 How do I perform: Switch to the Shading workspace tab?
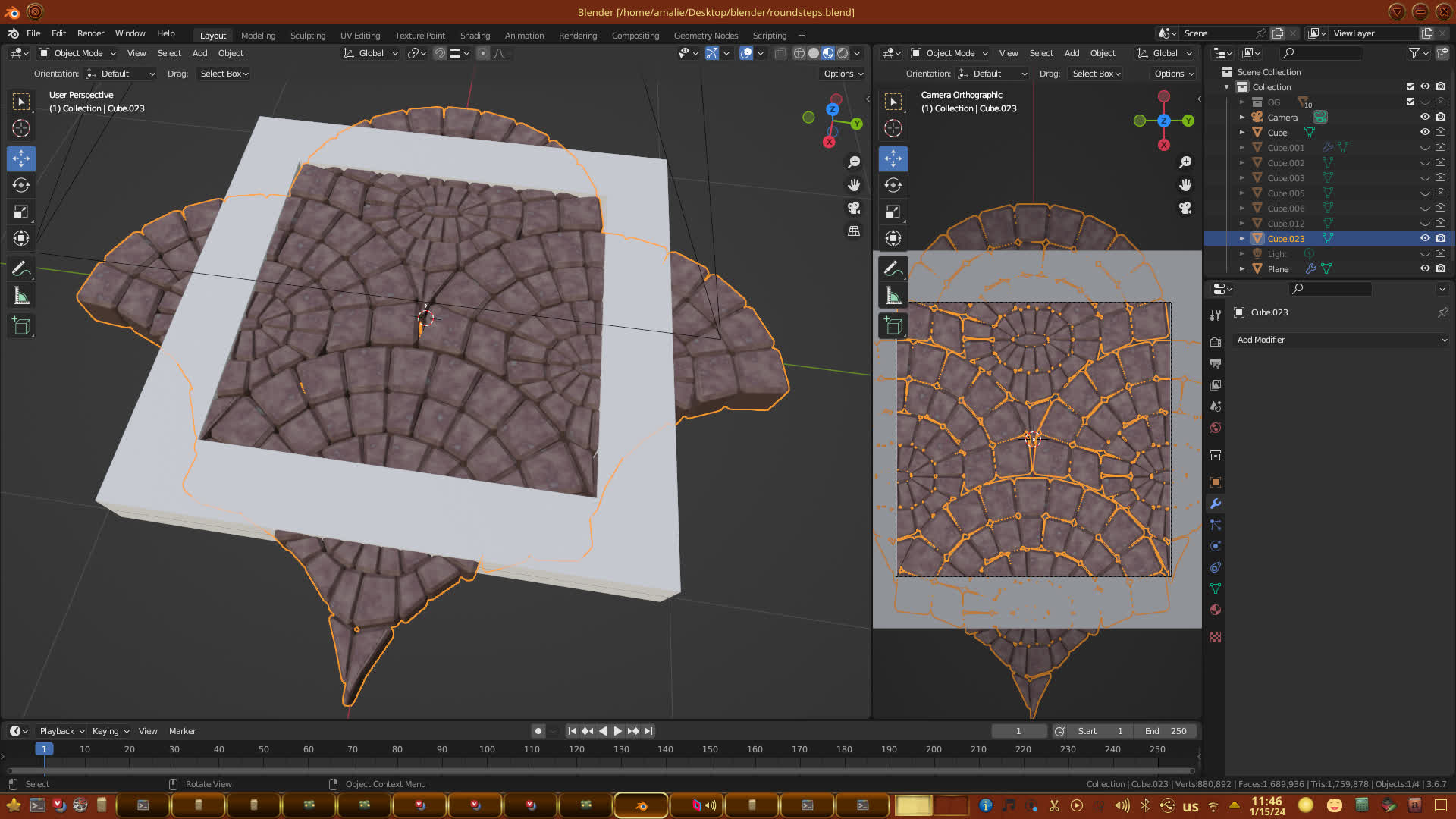click(x=475, y=36)
